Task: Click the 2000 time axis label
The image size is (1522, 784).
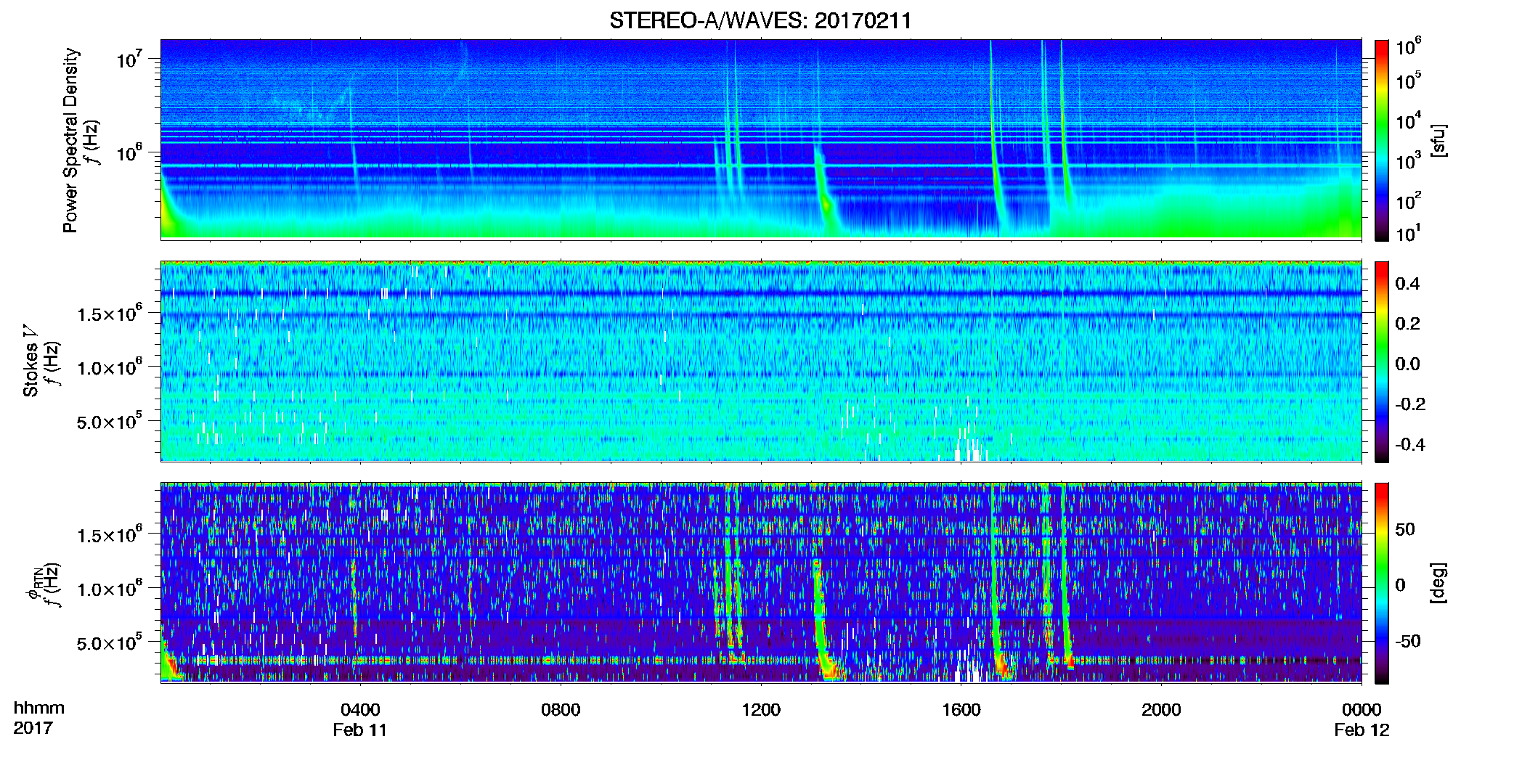Action: 1161,709
